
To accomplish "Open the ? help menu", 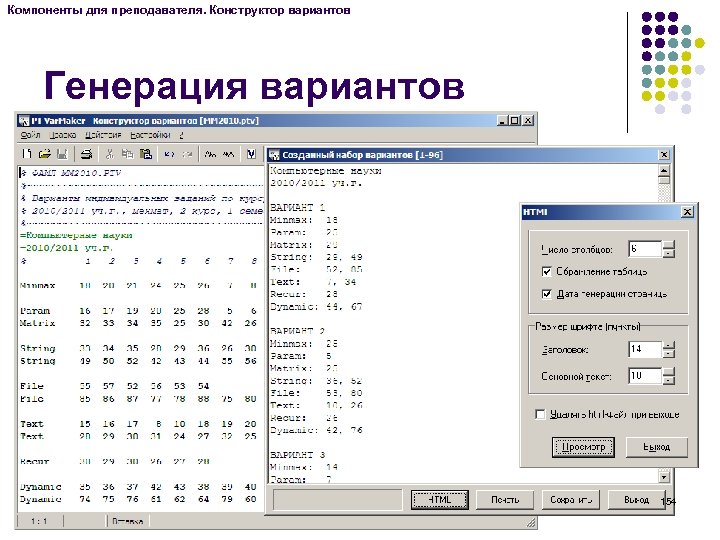I will point(181,135).
